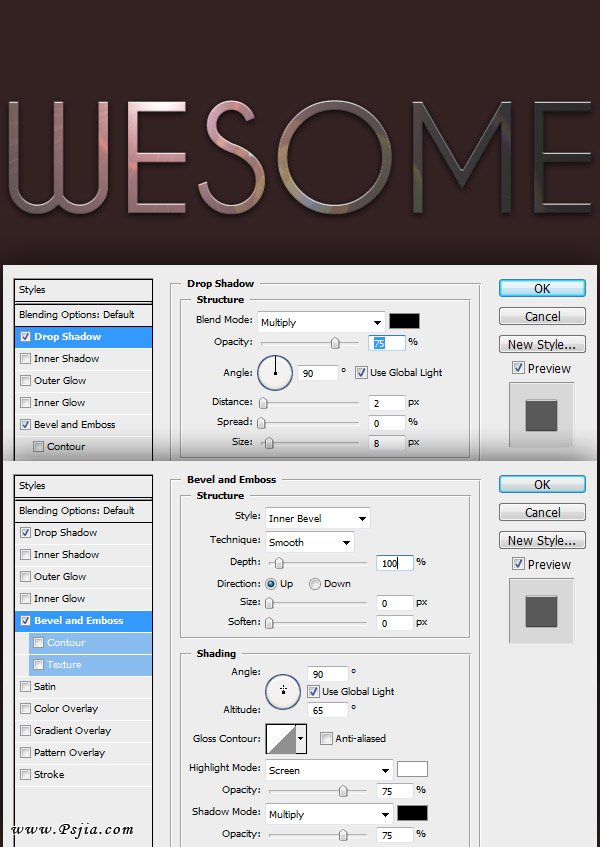600x847 pixels.
Task: Expand the Highlight Mode Screen dropdown
Action: point(328,770)
